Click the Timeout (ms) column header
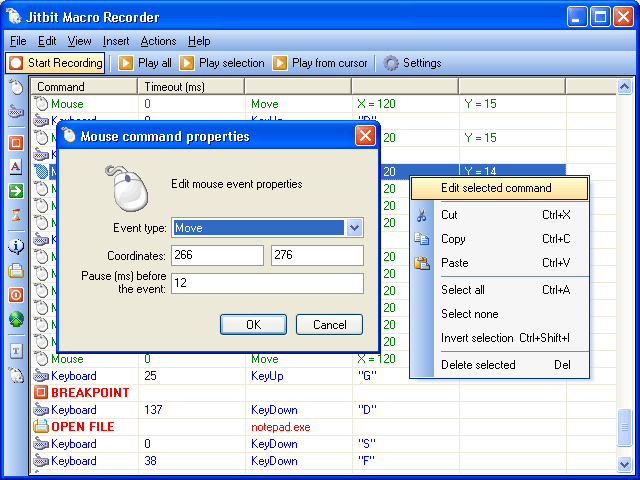Screen dimensions: 640x480 click(191, 87)
